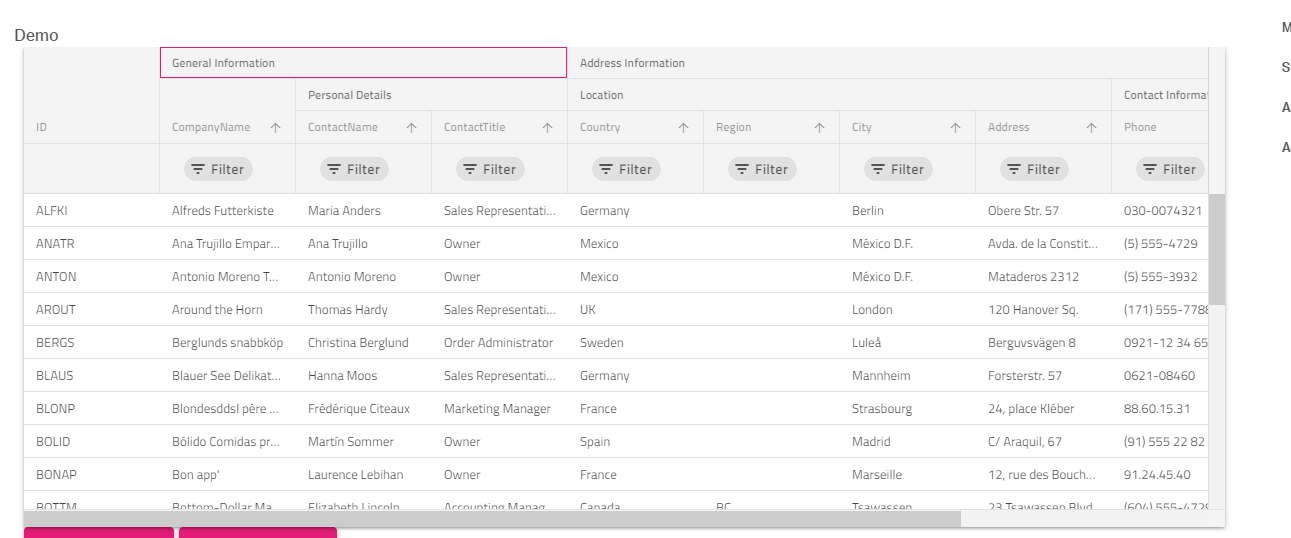The width and height of the screenshot is (1291, 538).
Task: Select Thomas Hardy contact name cell
Action: pos(363,310)
